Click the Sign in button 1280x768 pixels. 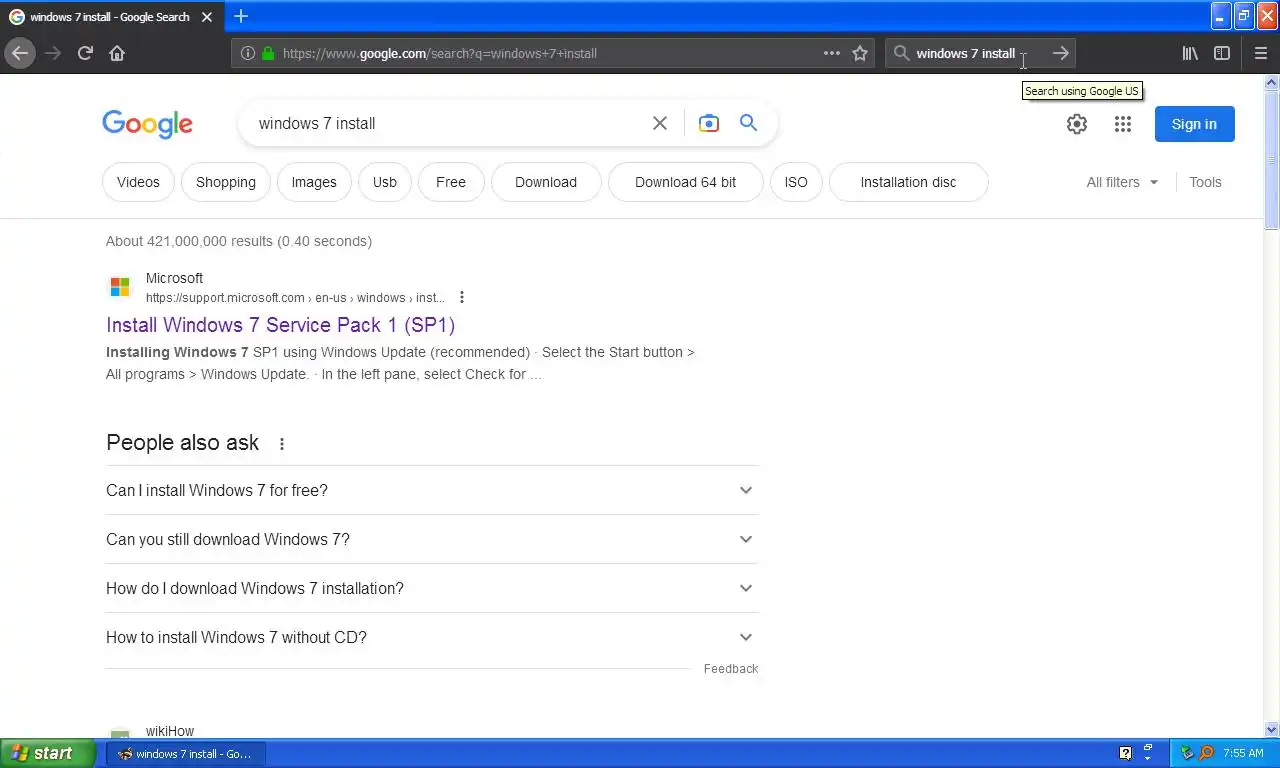pyautogui.click(x=1194, y=124)
